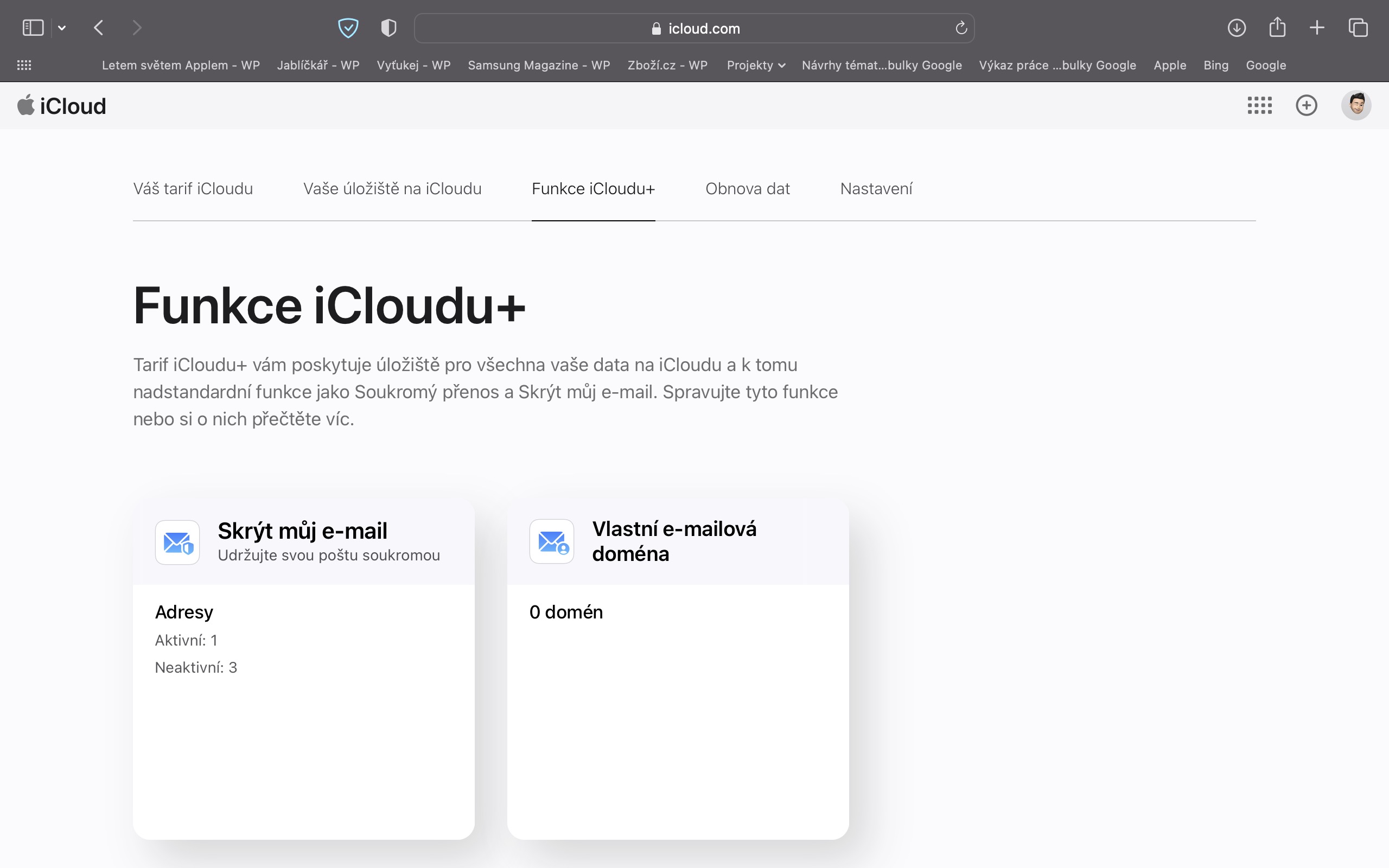
Task: Open the iCloud app launcher grid
Action: click(1259, 106)
